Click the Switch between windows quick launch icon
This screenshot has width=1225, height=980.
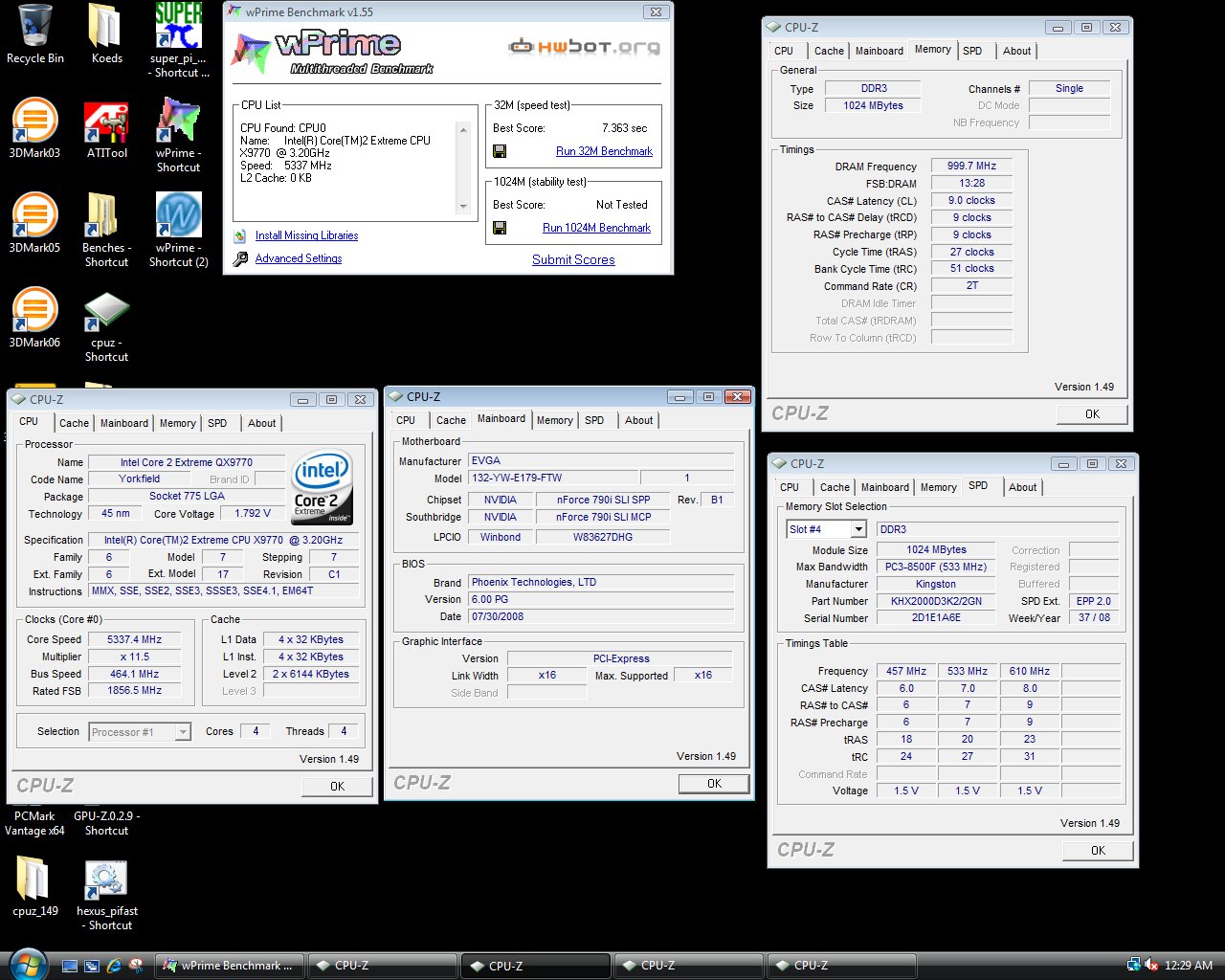coord(92,966)
